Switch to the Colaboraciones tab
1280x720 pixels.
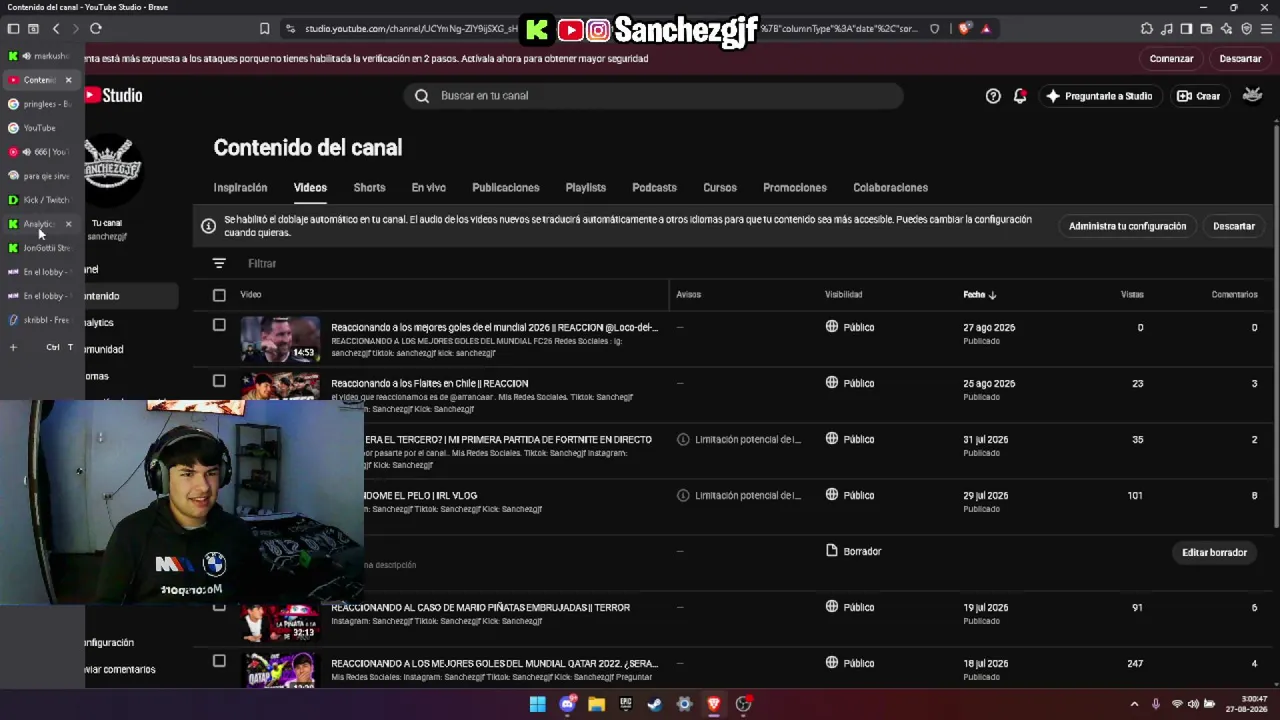[x=890, y=188]
